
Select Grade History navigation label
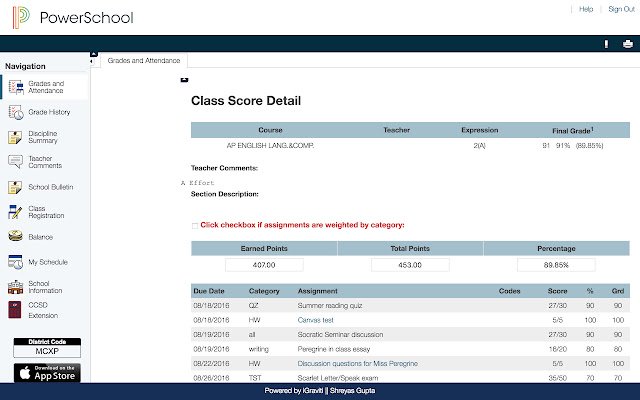[x=49, y=112]
